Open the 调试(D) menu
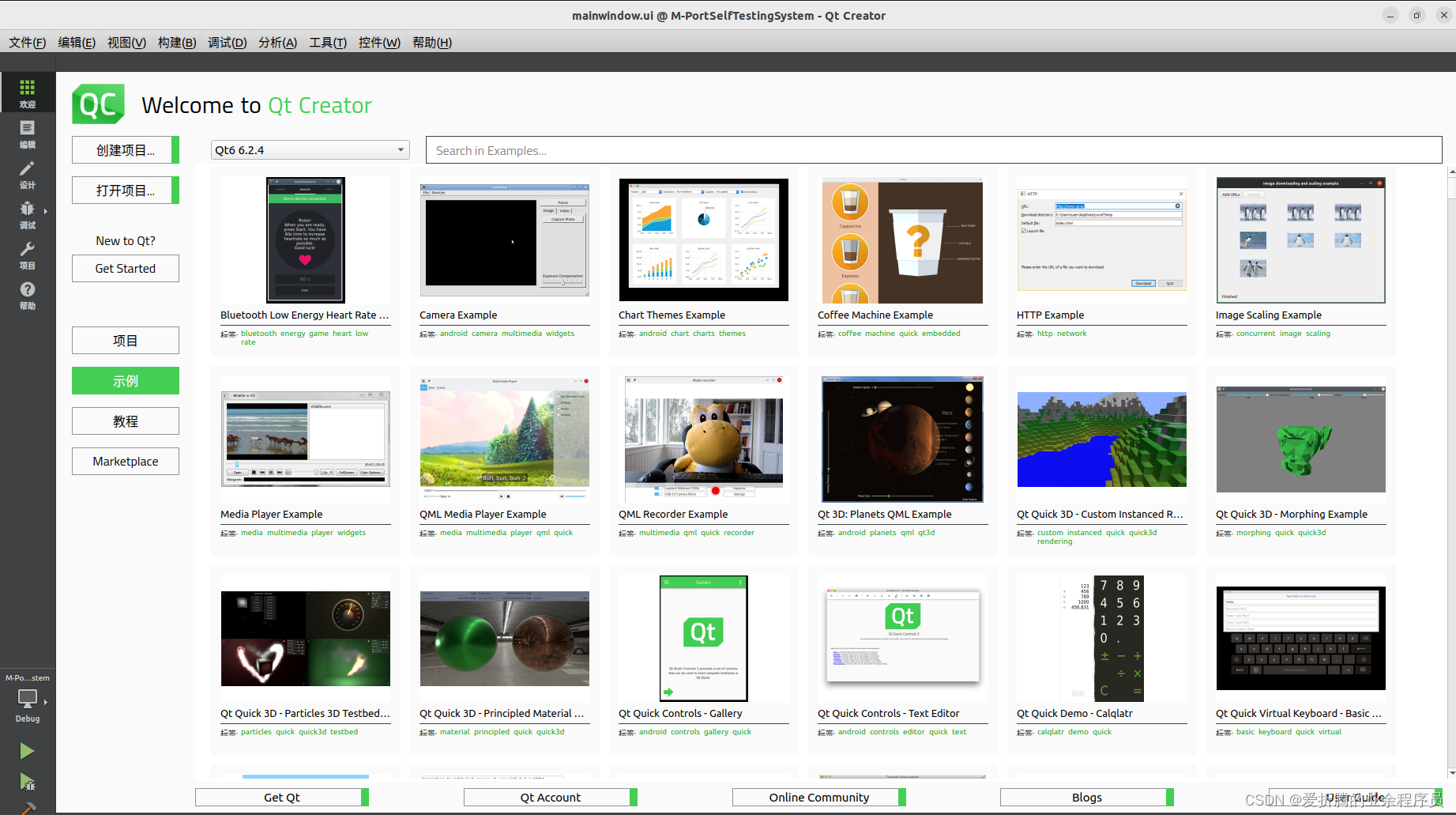This screenshot has width=1456, height=815. [227, 43]
